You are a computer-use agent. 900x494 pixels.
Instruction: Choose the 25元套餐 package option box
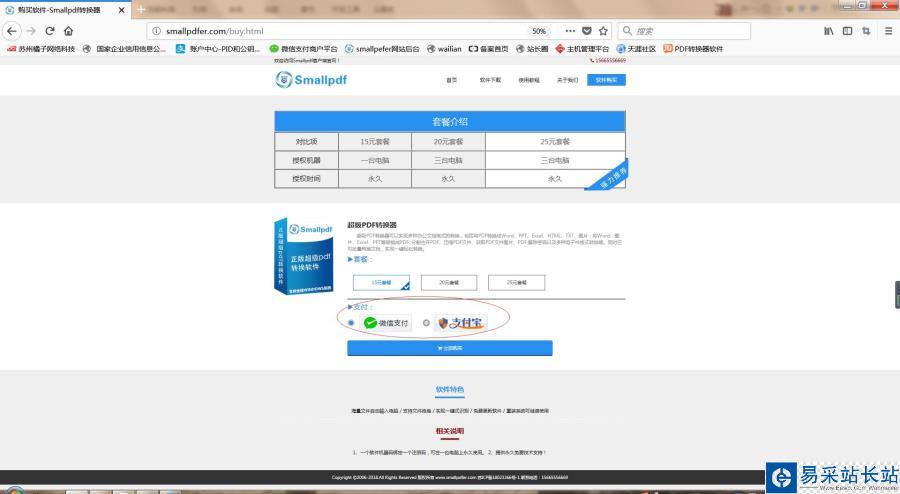point(517,282)
